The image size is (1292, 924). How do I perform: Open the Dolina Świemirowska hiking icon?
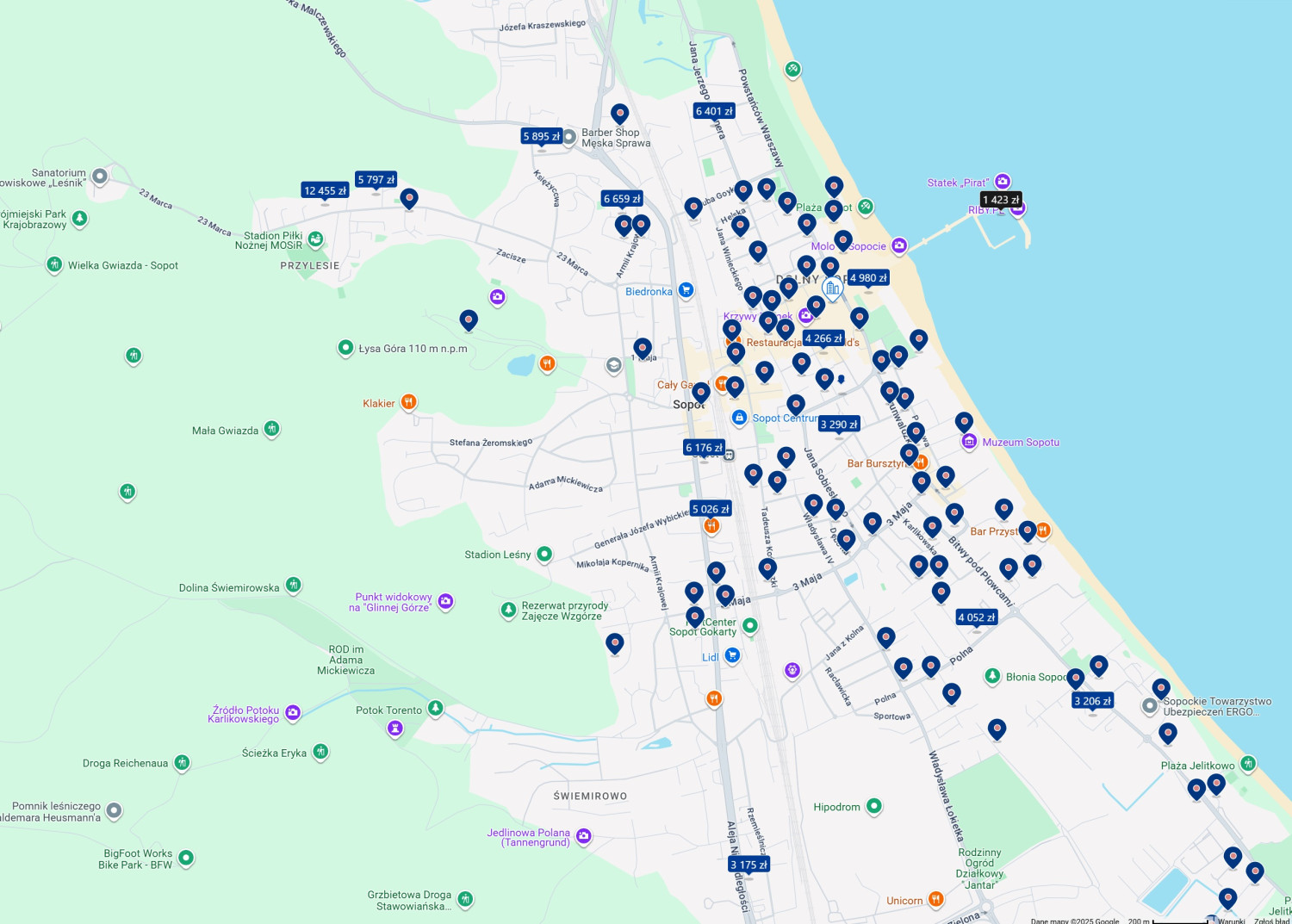tap(293, 586)
